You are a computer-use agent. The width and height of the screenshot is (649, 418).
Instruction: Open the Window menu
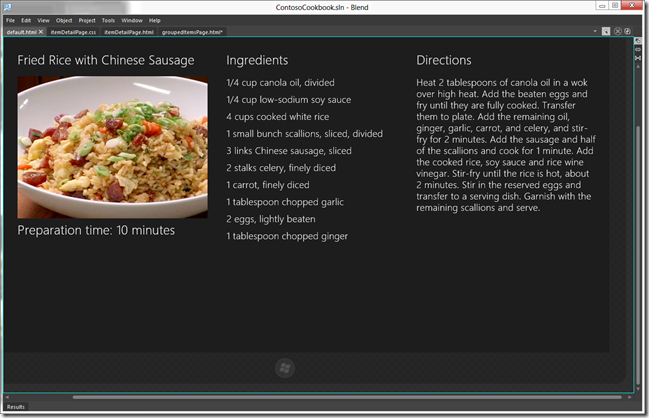tap(132, 20)
